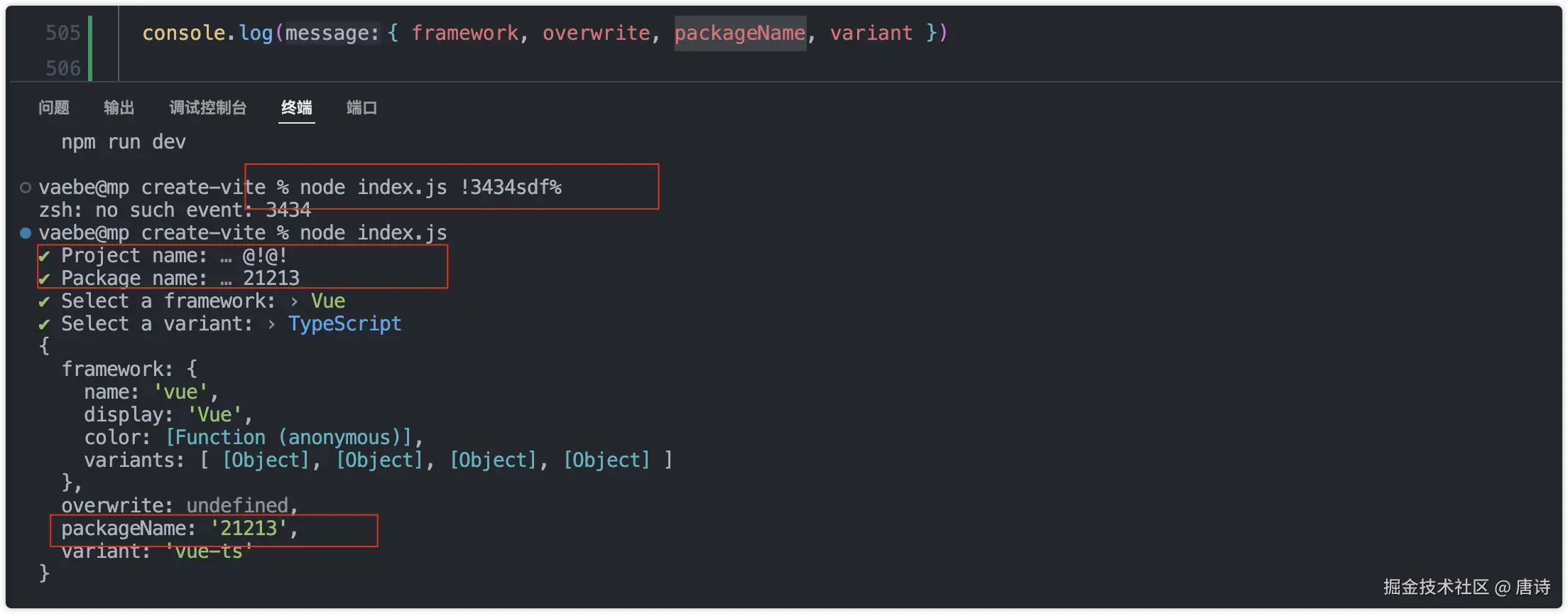Click the overwrite variable in console.log
The height and width of the screenshot is (614, 1568).
[x=596, y=33]
